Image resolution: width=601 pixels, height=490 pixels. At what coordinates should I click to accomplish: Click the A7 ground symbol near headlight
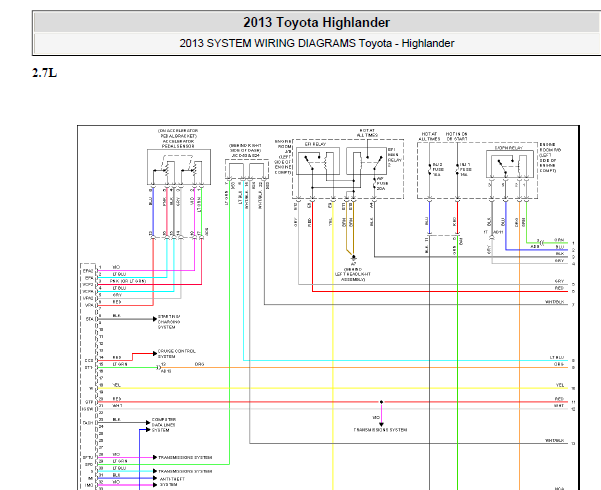pyautogui.click(x=353, y=258)
